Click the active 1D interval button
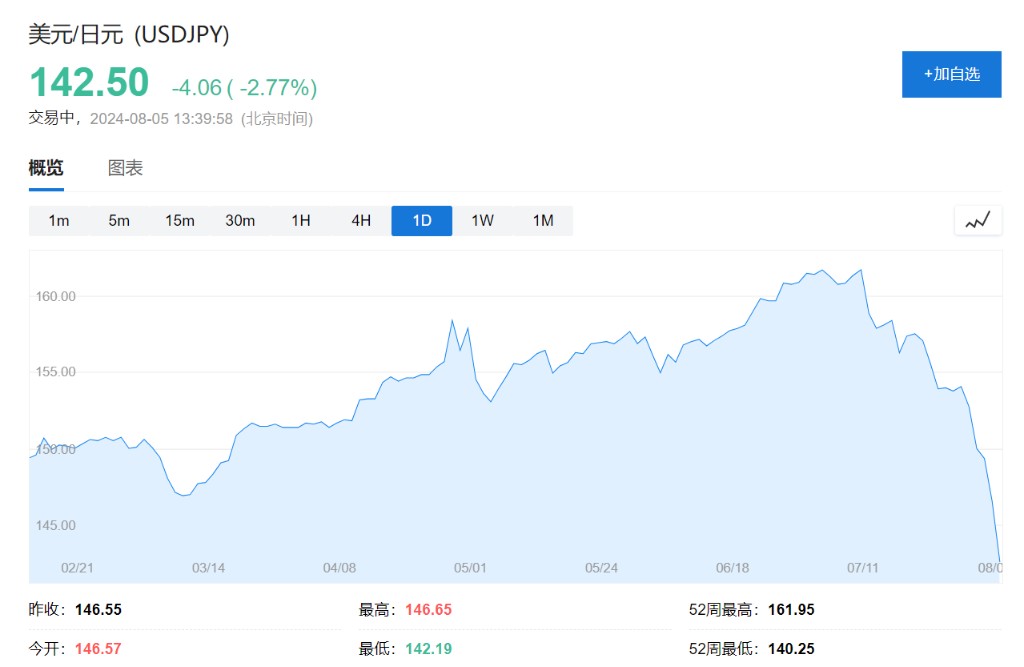This screenshot has height=667, width=1024. click(422, 221)
